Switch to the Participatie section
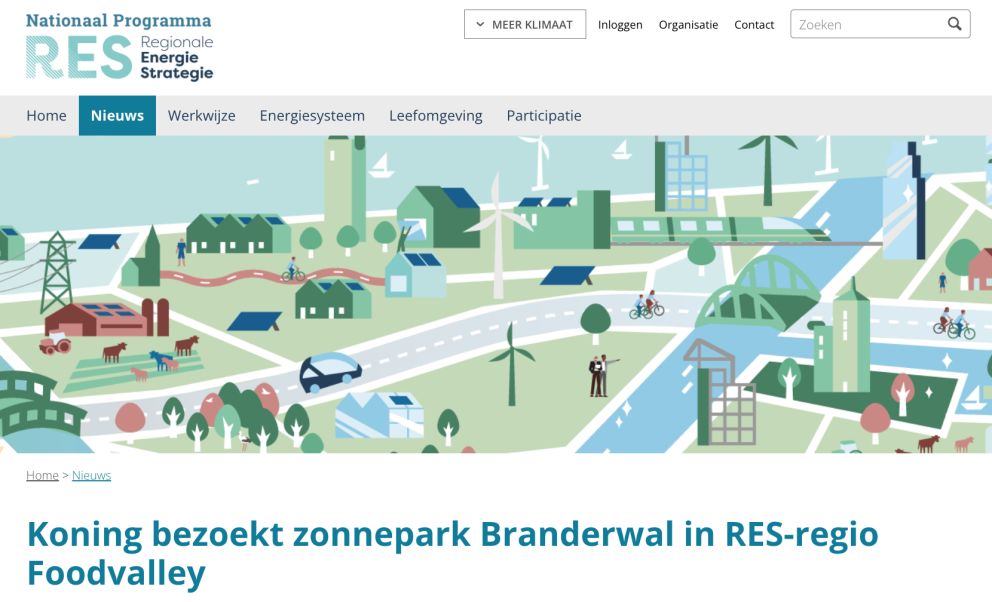Screen dimensions: 992x602 pyautogui.click(x=543, y=116)
